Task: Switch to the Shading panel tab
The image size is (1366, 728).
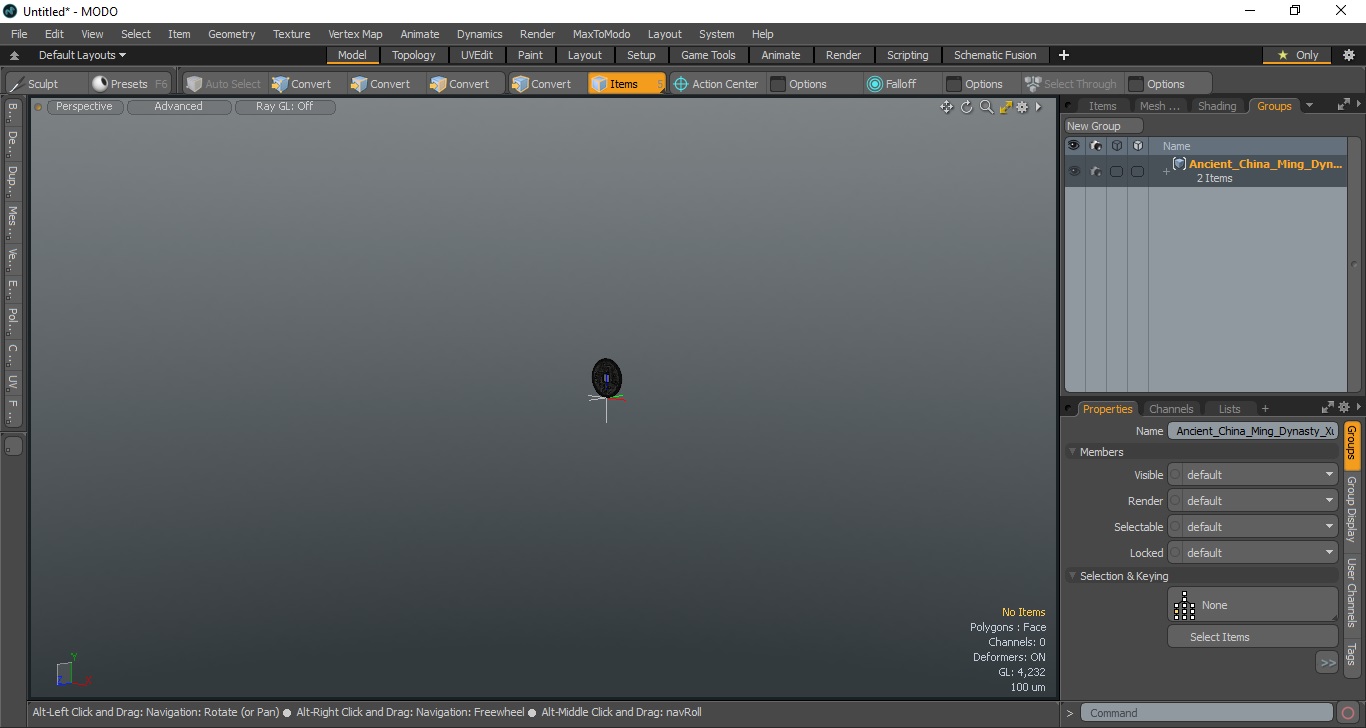Action: pos(1217,106)
